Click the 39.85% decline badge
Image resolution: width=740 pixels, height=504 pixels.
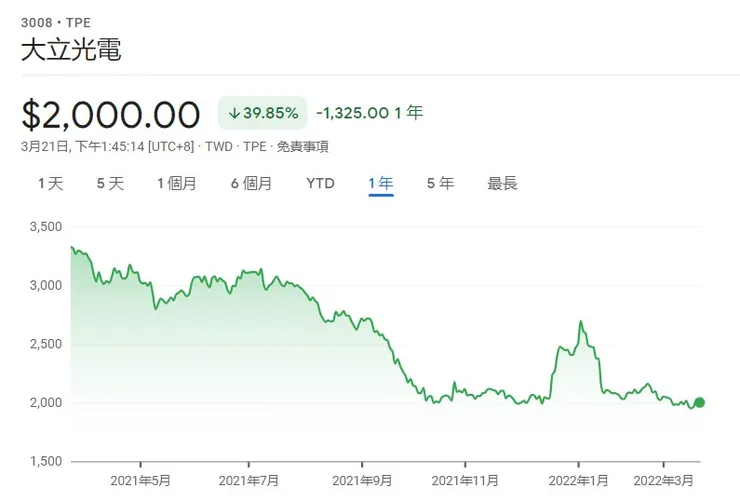pos(262,113)
